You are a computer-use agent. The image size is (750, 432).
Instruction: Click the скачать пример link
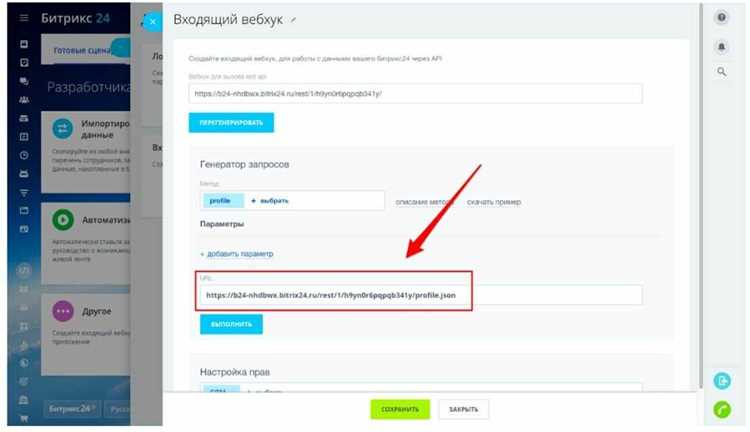494,202
